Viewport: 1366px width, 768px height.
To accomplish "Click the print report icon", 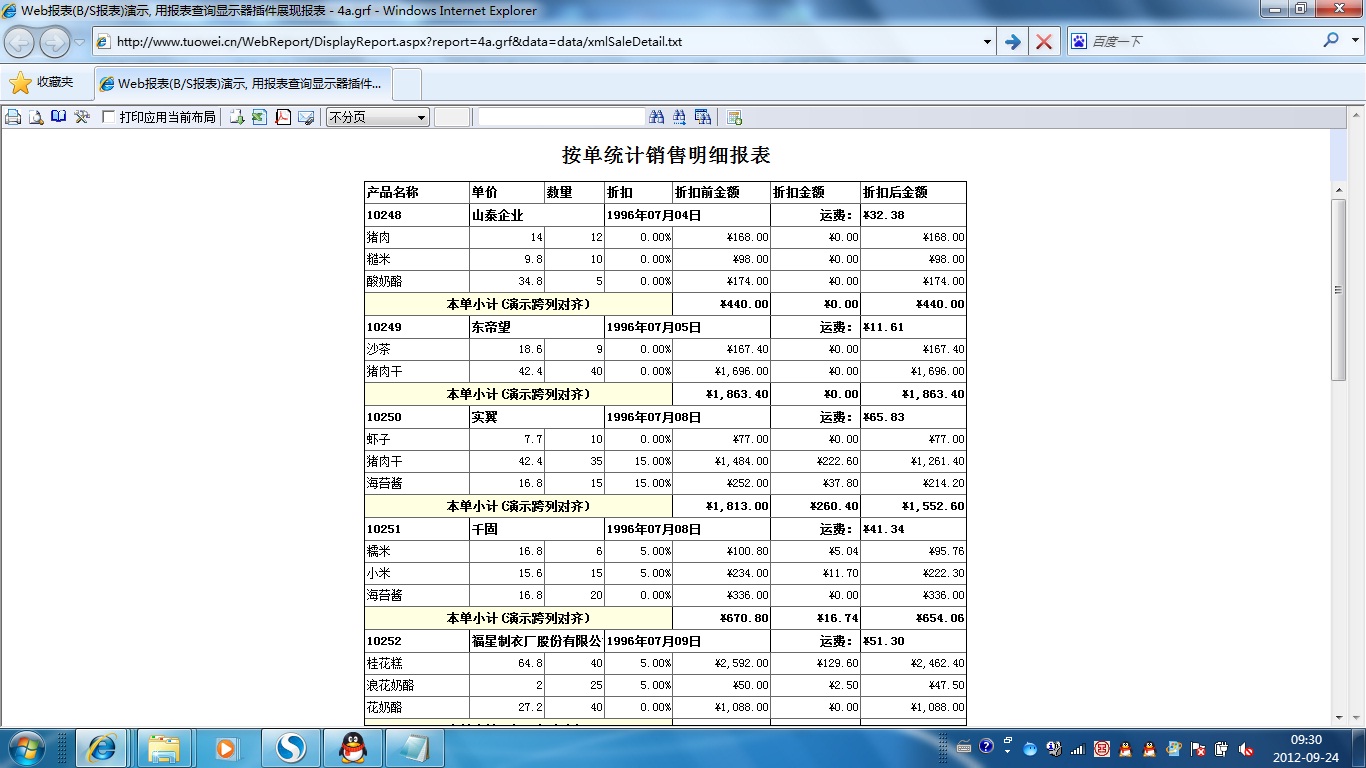I will coord(13,117).
